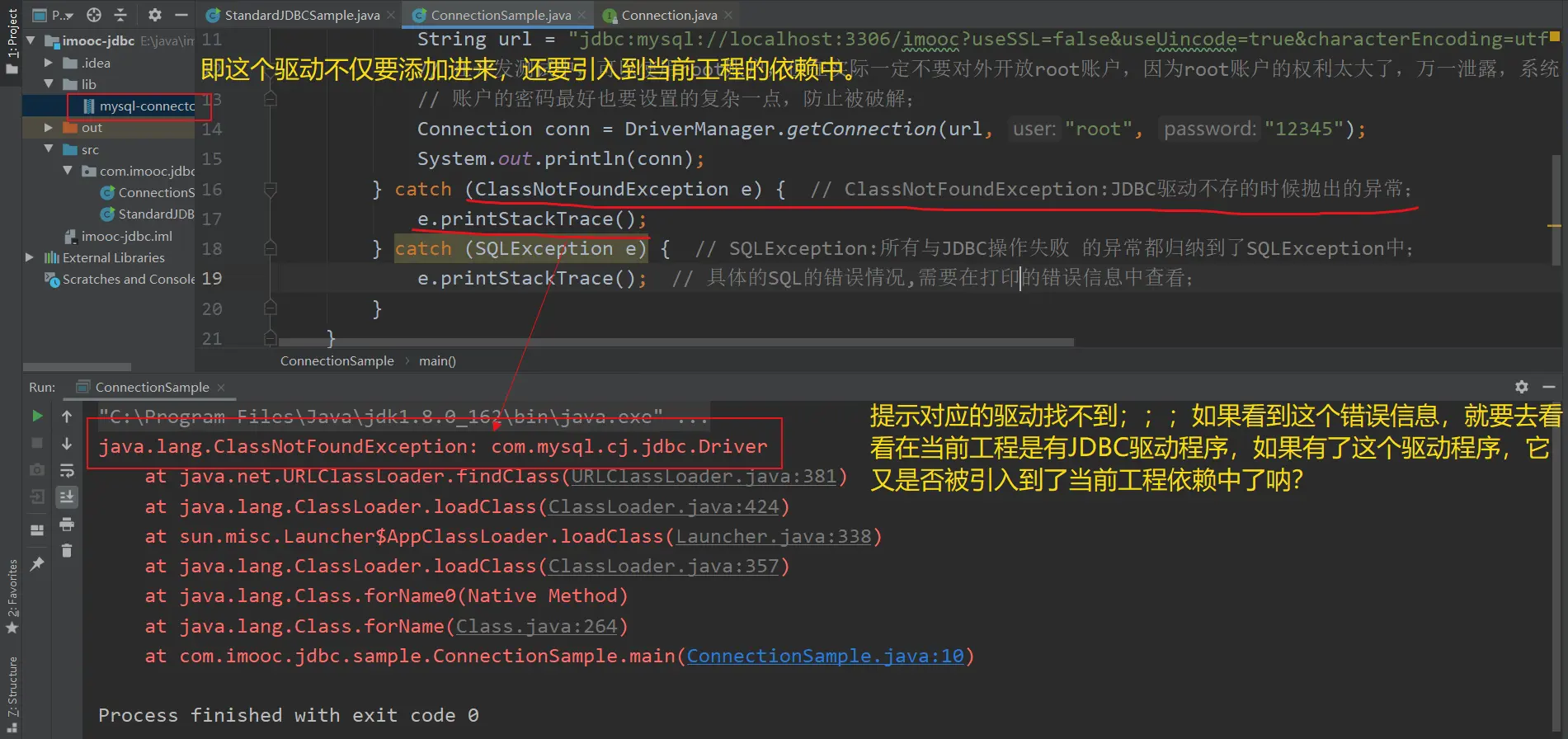
Task: Click the Down the Stack Trace arrow
Action: 67,444
